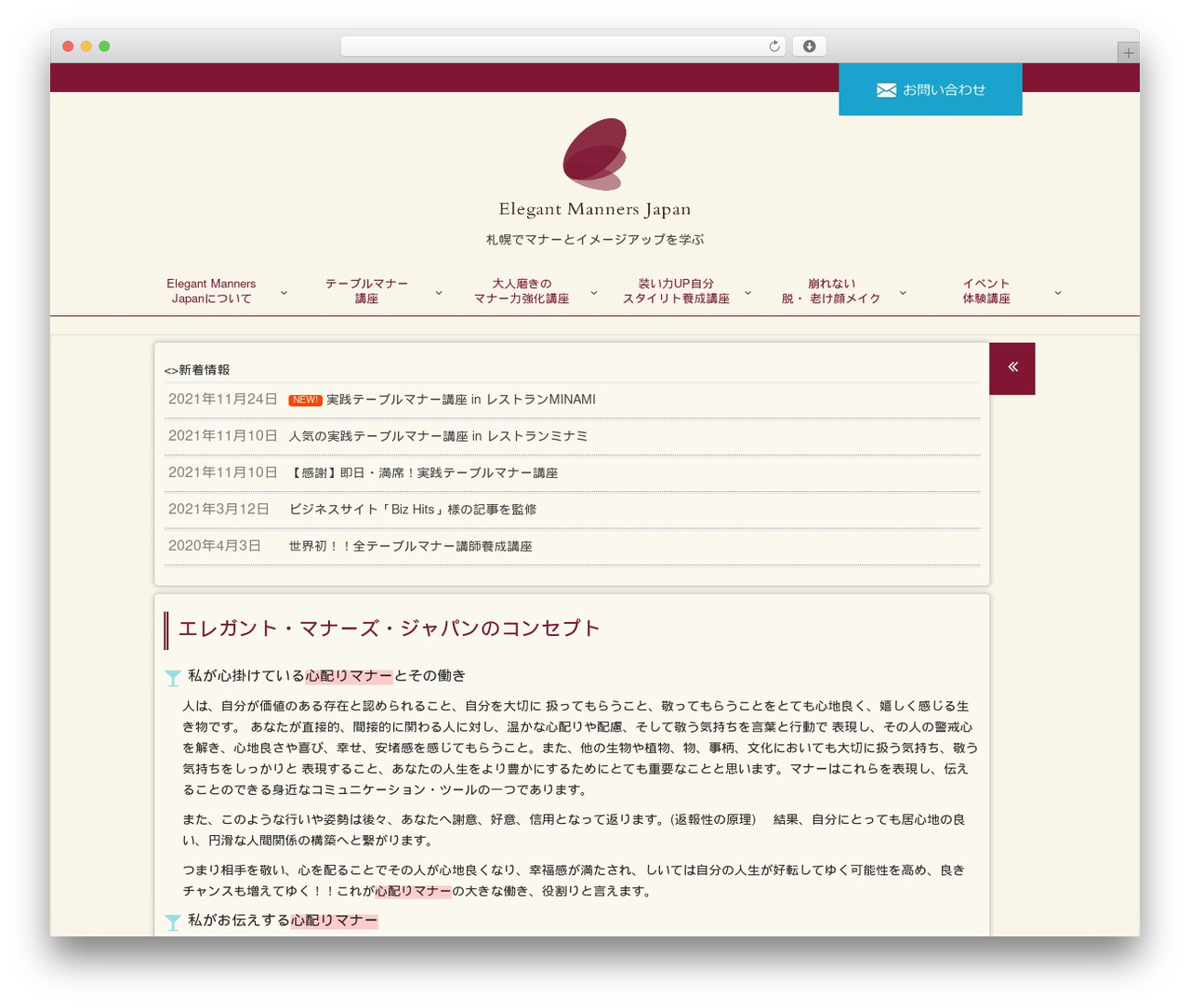Click date 2021年3月12日

[218, 510]
